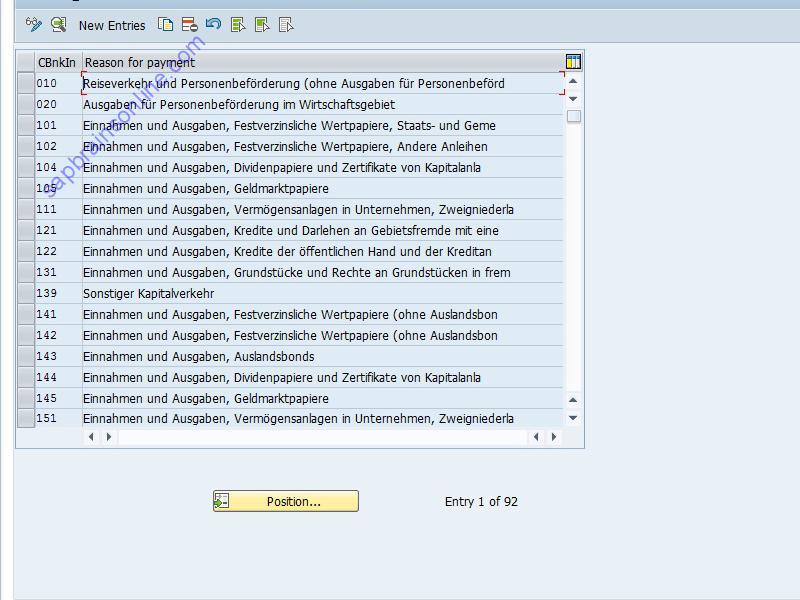
Task: Select all entries with Select All icon
Action: (237, 25)
